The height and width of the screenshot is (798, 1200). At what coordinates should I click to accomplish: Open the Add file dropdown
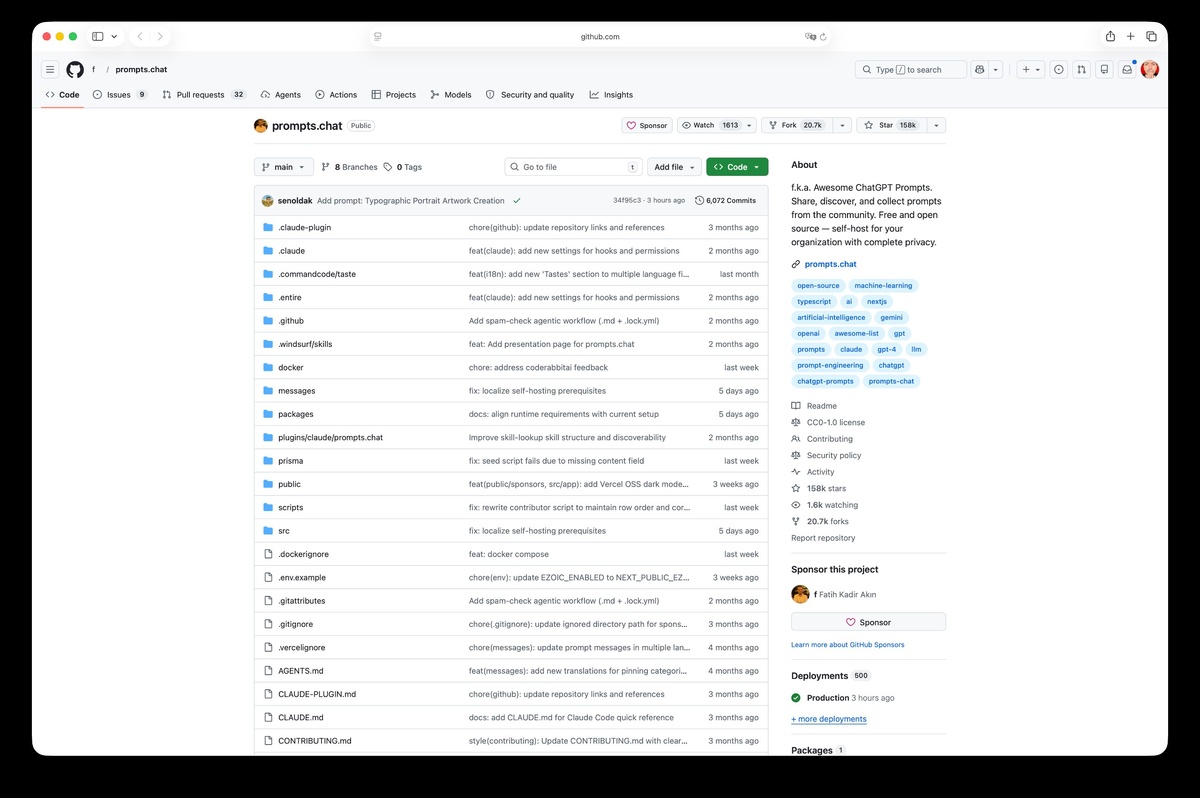pos(674,167)
